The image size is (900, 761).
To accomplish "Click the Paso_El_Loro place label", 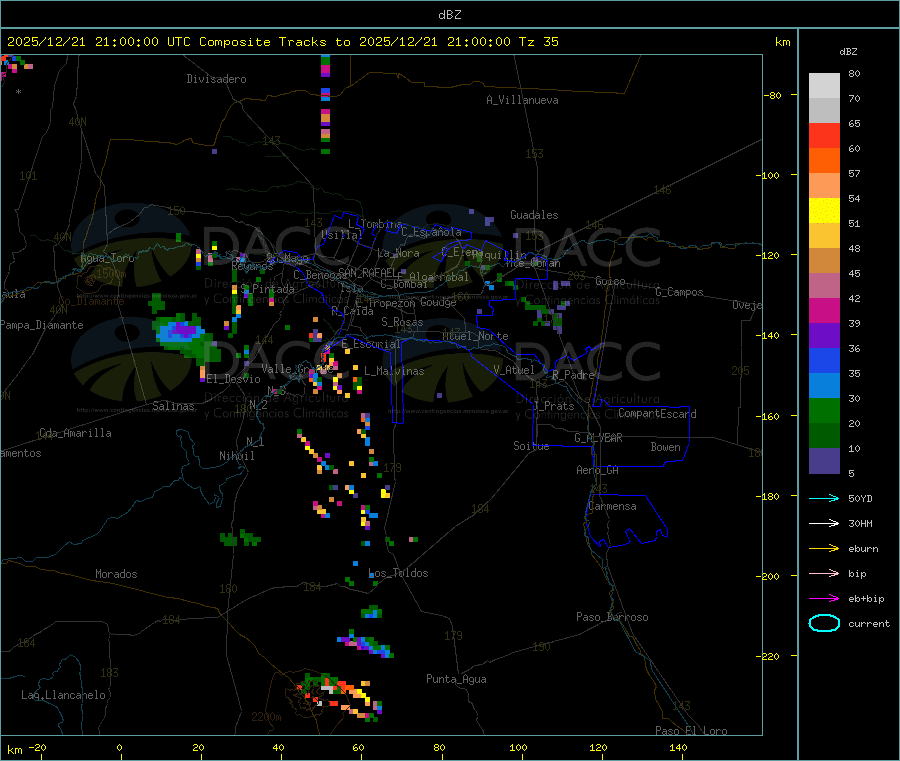I will pyautogui.click(x=691, y=731).
